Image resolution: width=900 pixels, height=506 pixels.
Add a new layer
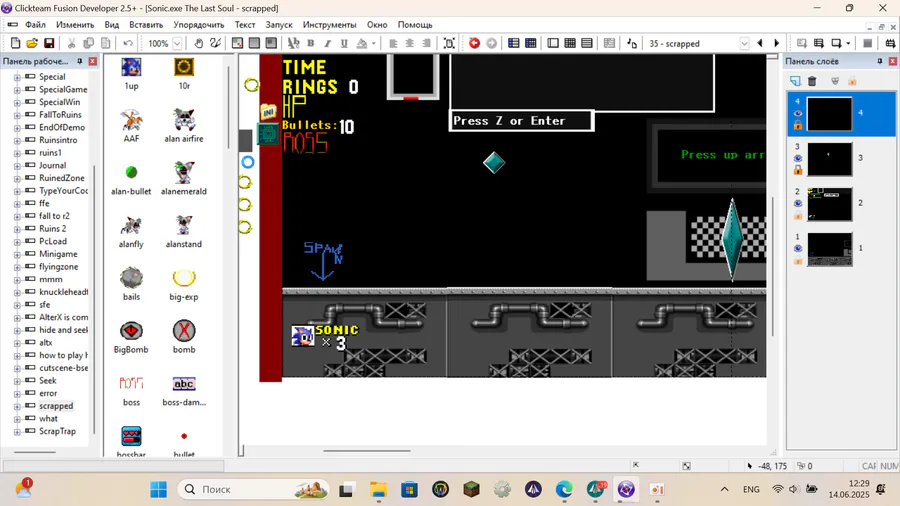click(795, 81)
